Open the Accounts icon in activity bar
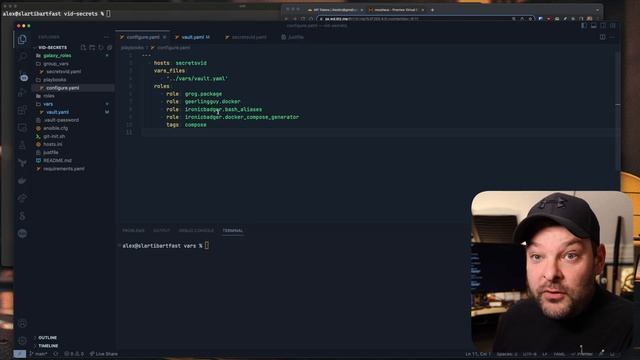Image resolution: width=640 pixels, height=360 pixels. pos(22,323)
